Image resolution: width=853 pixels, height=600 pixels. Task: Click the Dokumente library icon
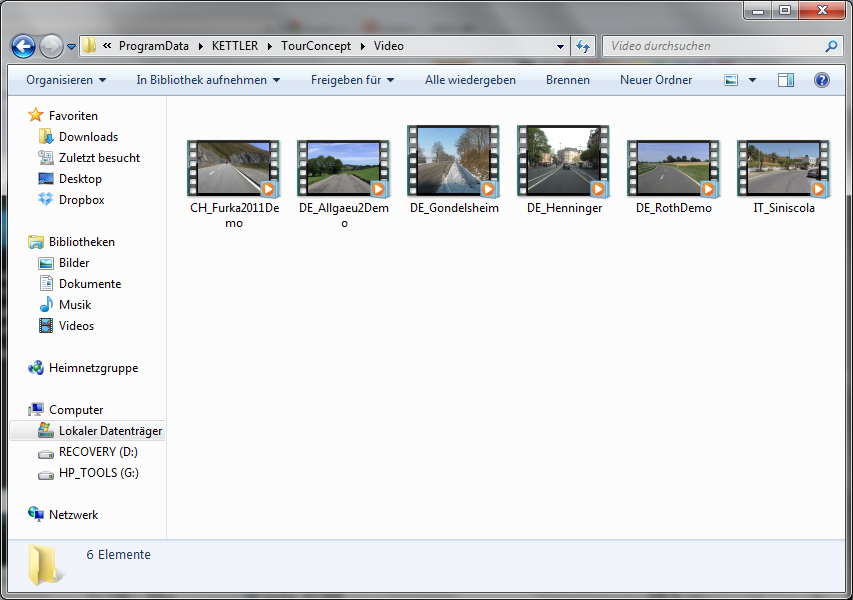click(46, 283)
